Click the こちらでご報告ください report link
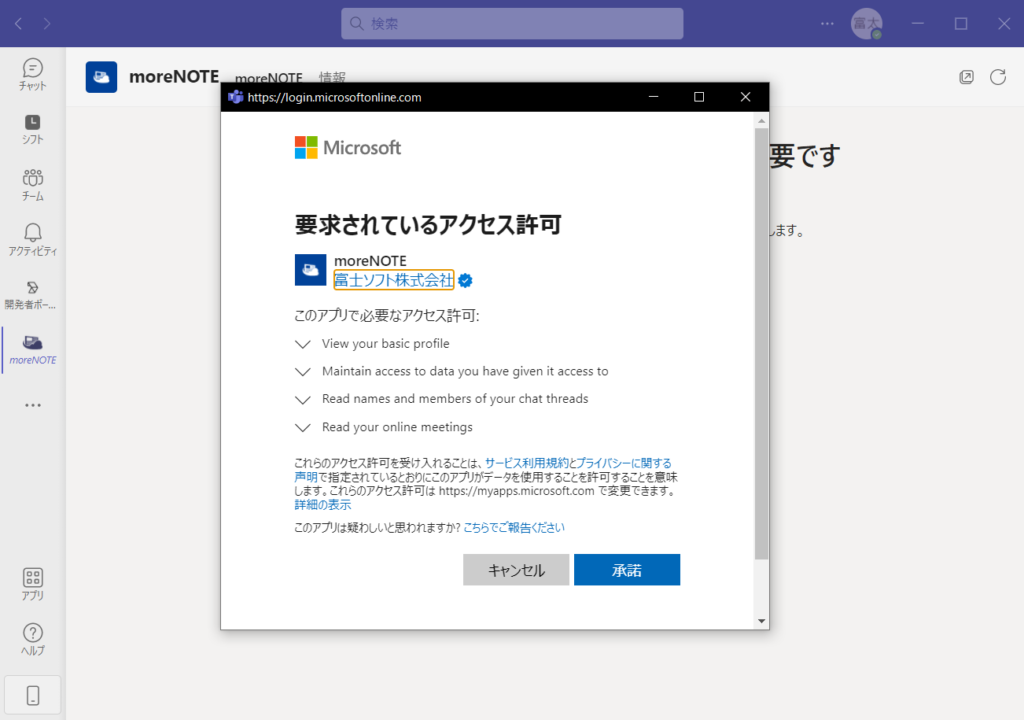 514,527
